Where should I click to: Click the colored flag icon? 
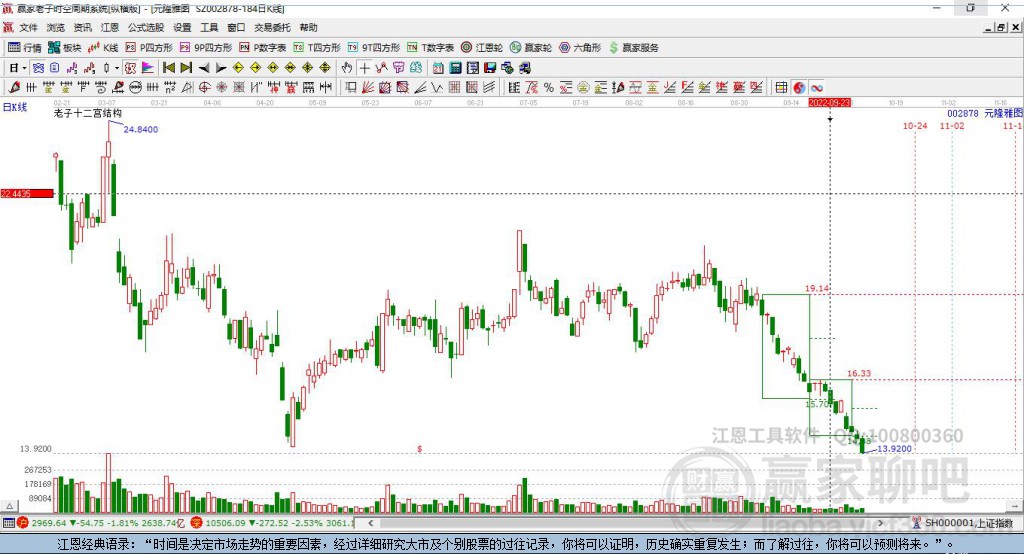(x=148, y=68)
